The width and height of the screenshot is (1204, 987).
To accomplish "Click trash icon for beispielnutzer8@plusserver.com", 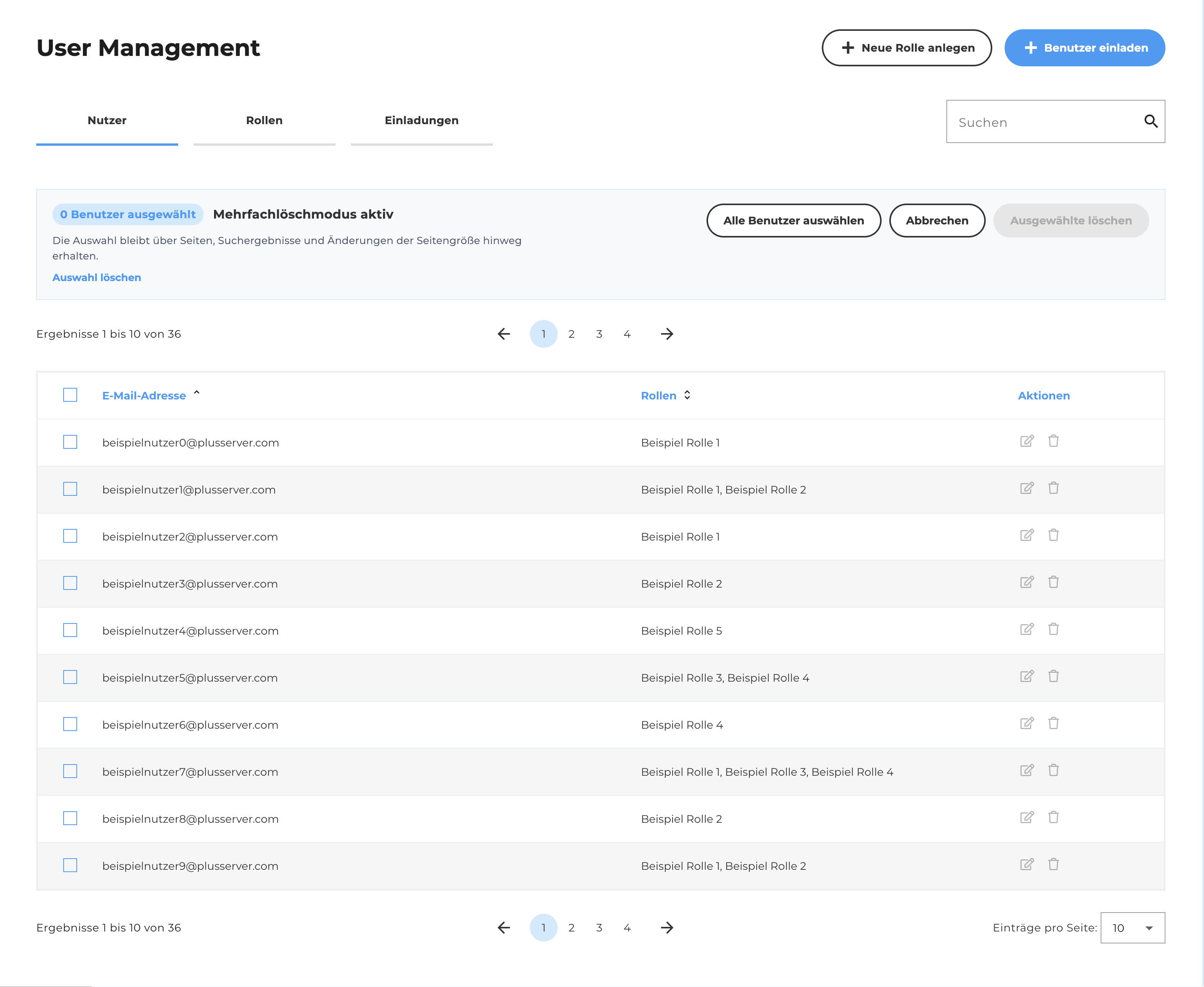I will pyautogui.click(x=1053, y=818).
